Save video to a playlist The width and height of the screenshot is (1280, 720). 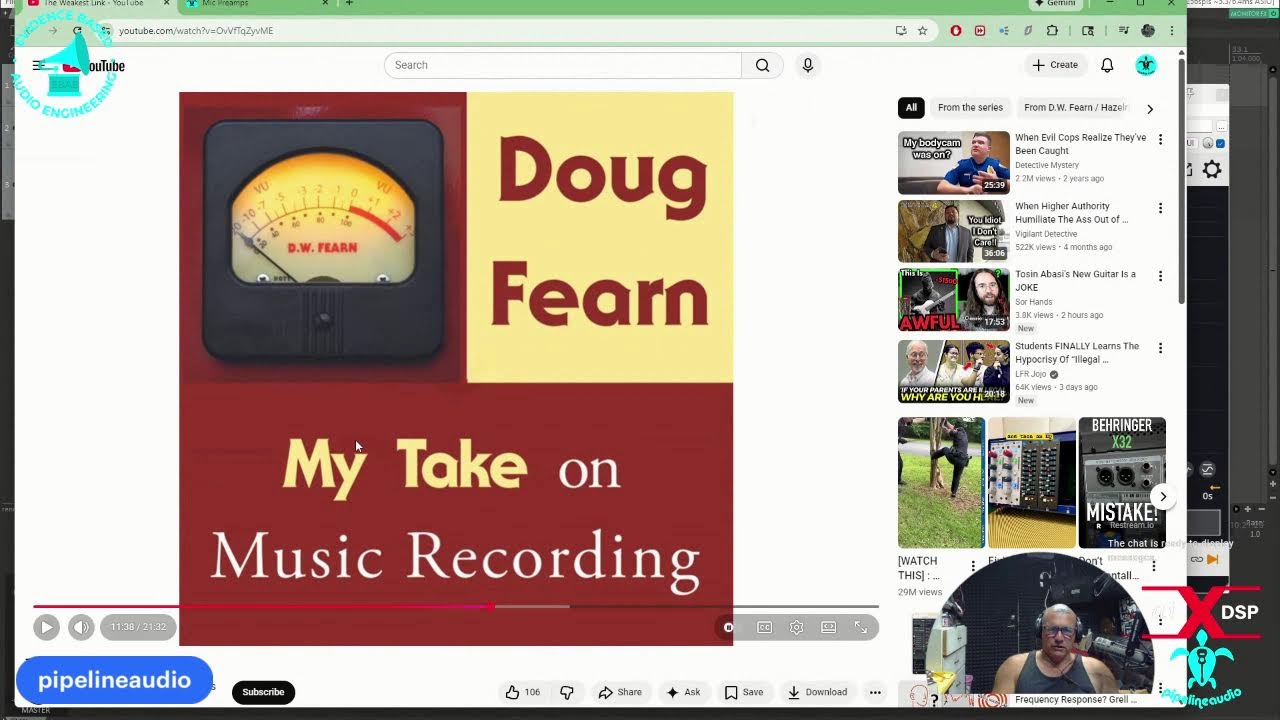(744, 692)
